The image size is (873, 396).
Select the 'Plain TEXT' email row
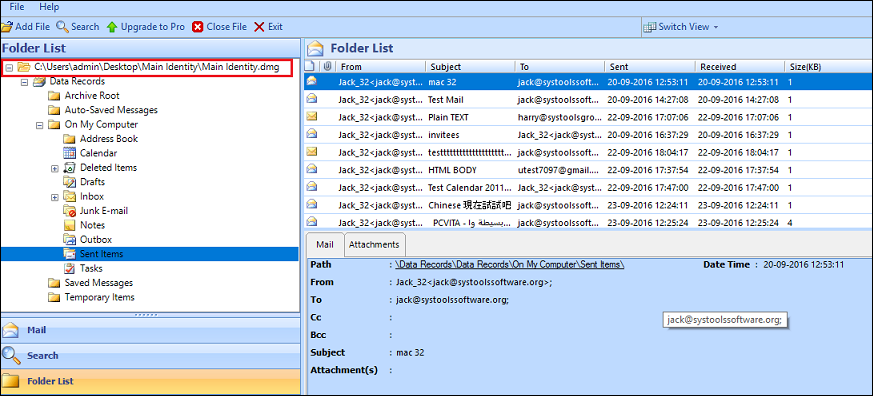588,117
